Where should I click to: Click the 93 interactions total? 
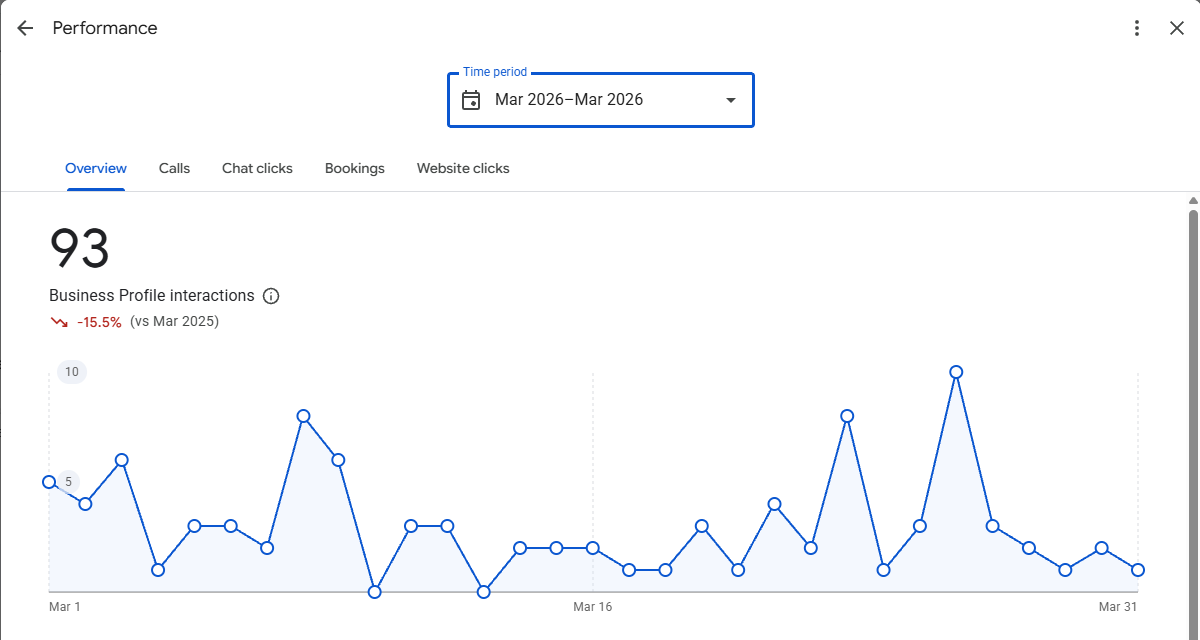[x=79, y=248]
